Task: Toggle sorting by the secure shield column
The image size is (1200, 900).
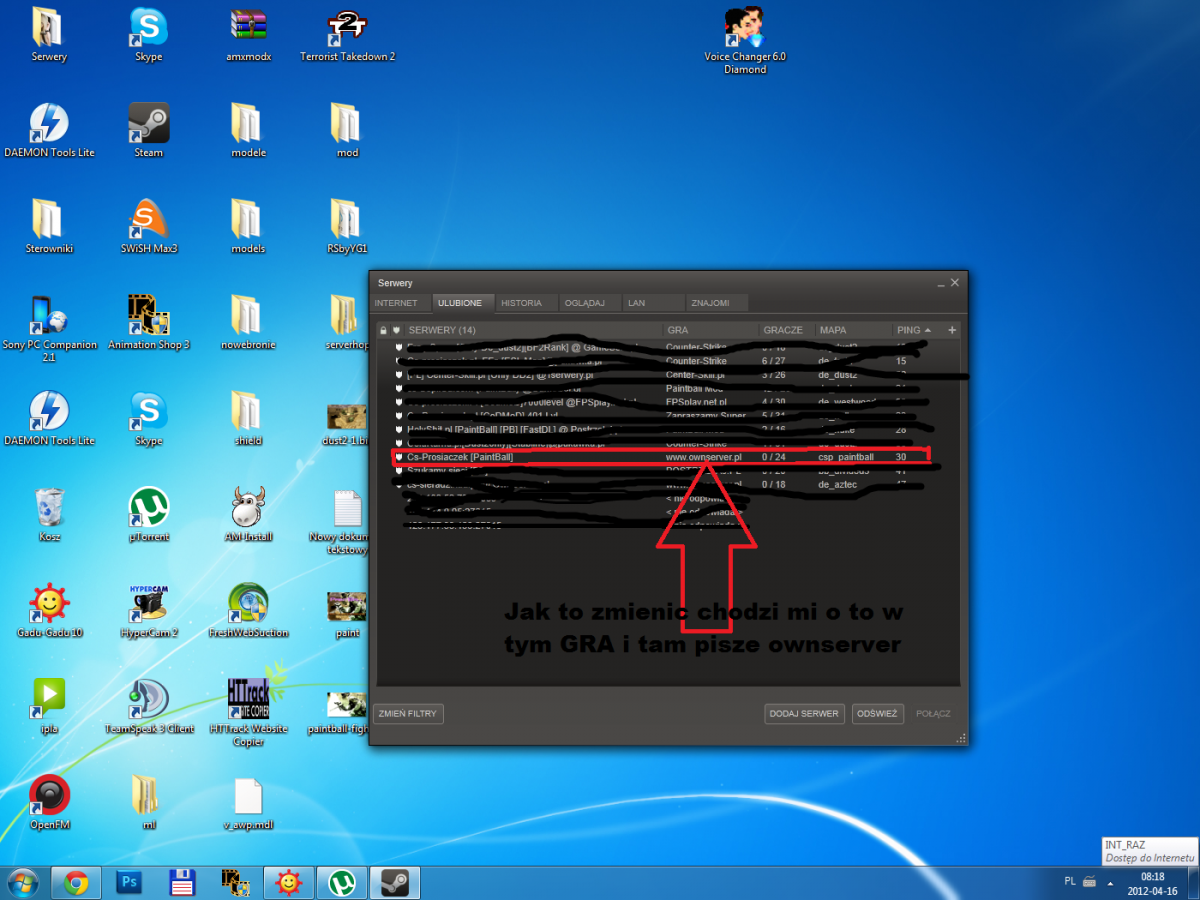Action: click(396, 330)
